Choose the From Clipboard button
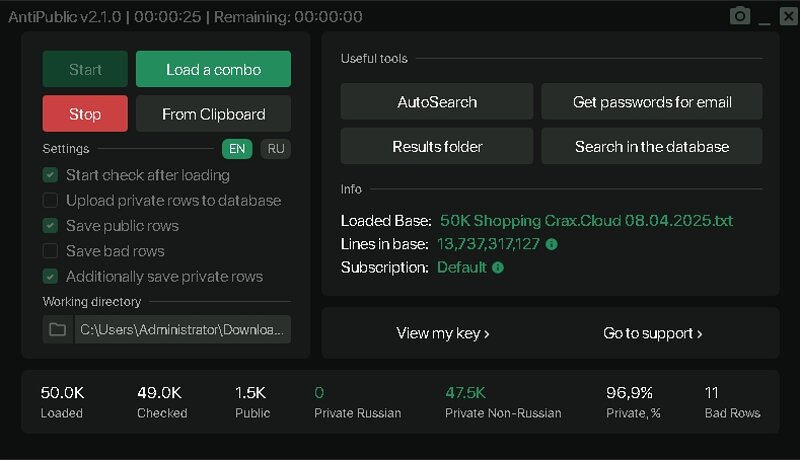The height and width of the screenshot is (460, 800). coord(213,114)
